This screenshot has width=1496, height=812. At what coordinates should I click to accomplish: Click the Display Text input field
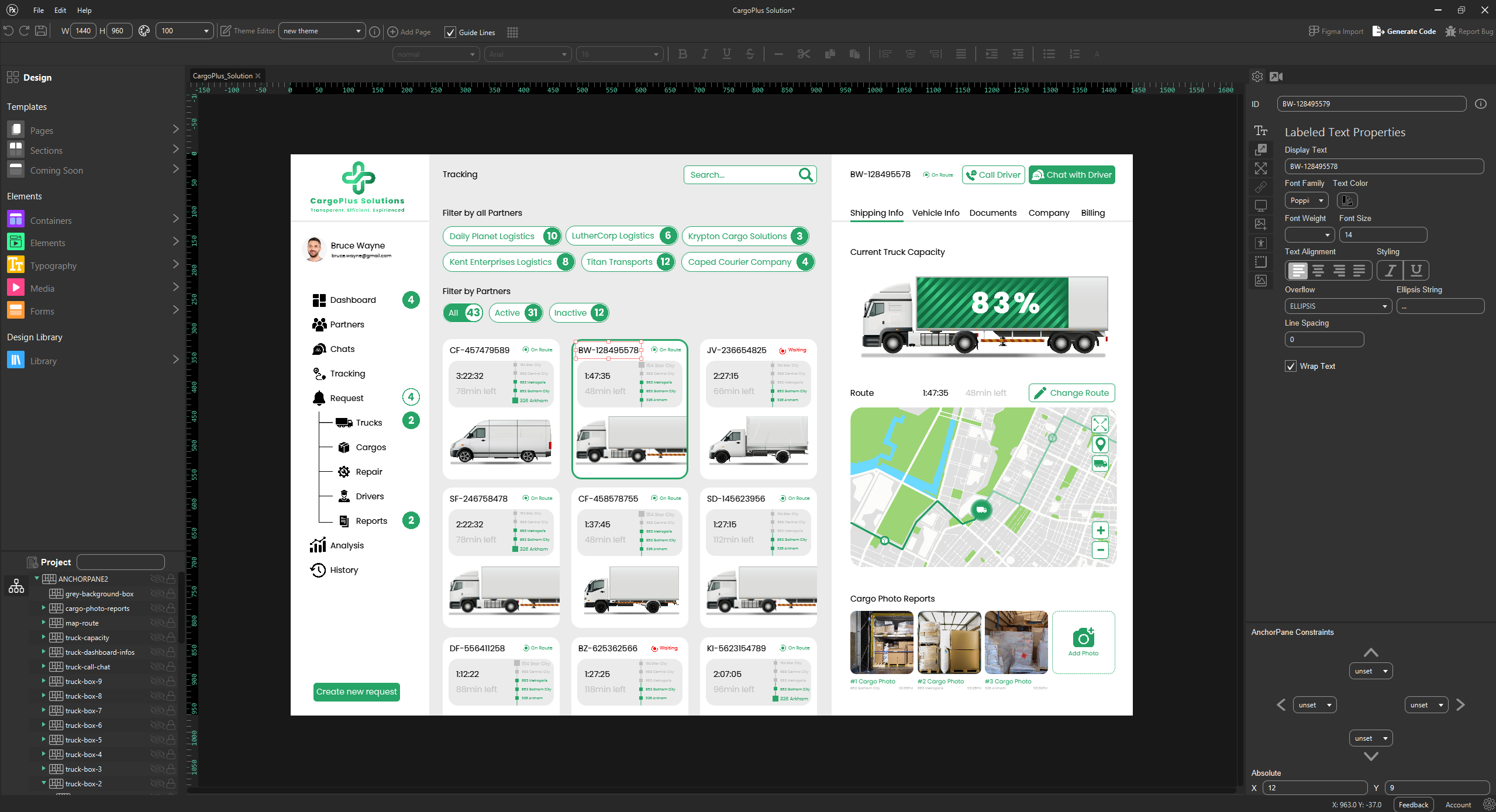1384,166
